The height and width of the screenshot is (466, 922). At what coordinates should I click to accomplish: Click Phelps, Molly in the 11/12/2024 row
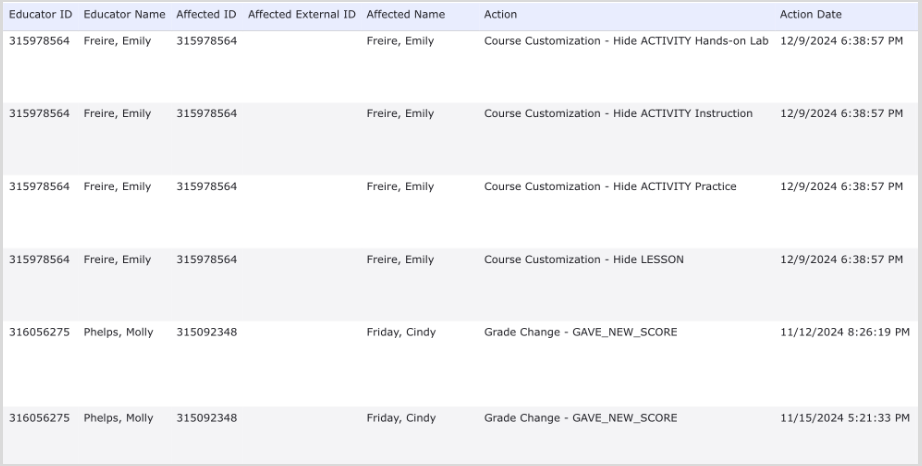[118, 333]
